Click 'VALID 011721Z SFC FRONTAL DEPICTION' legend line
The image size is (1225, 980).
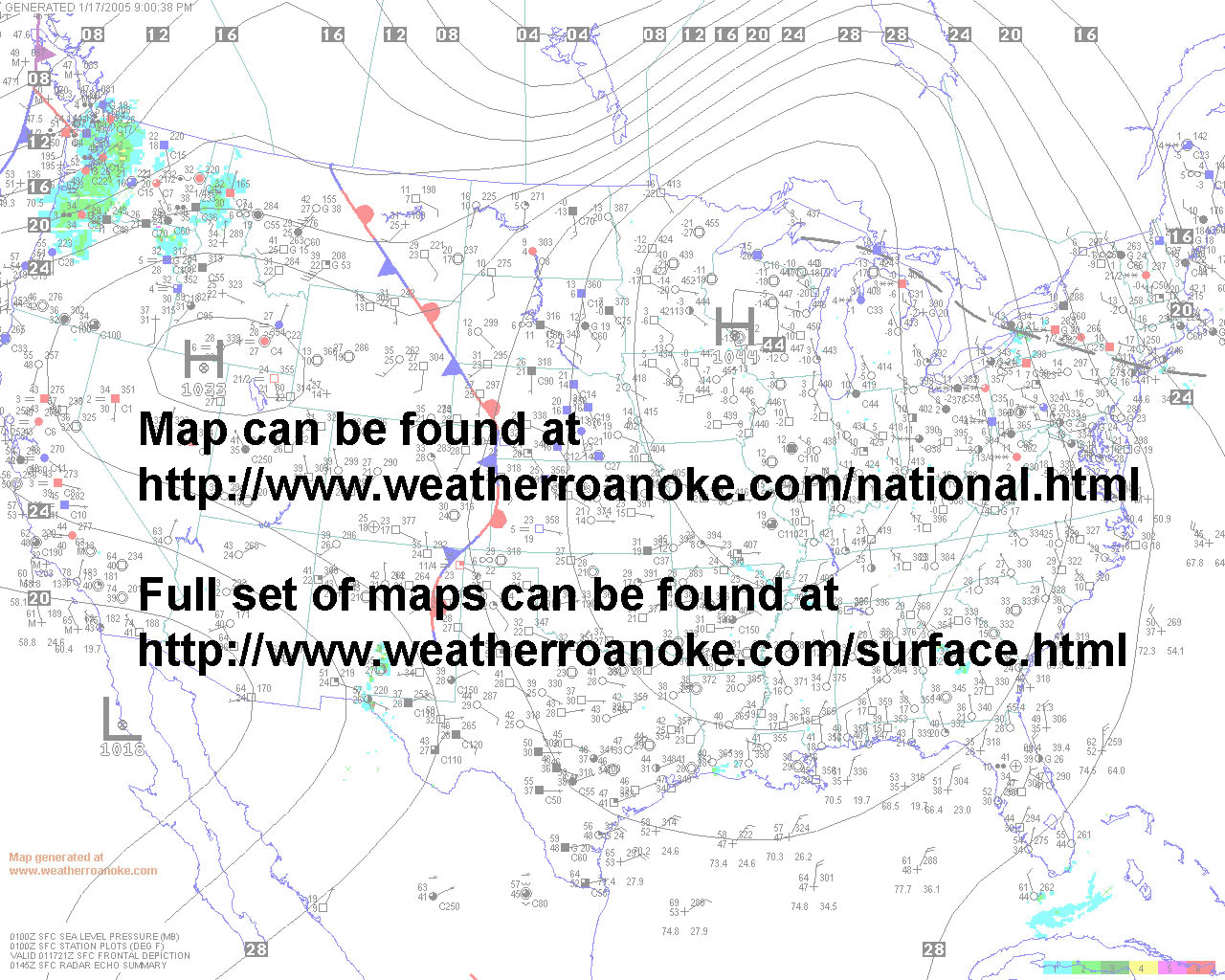pos(100,955)
